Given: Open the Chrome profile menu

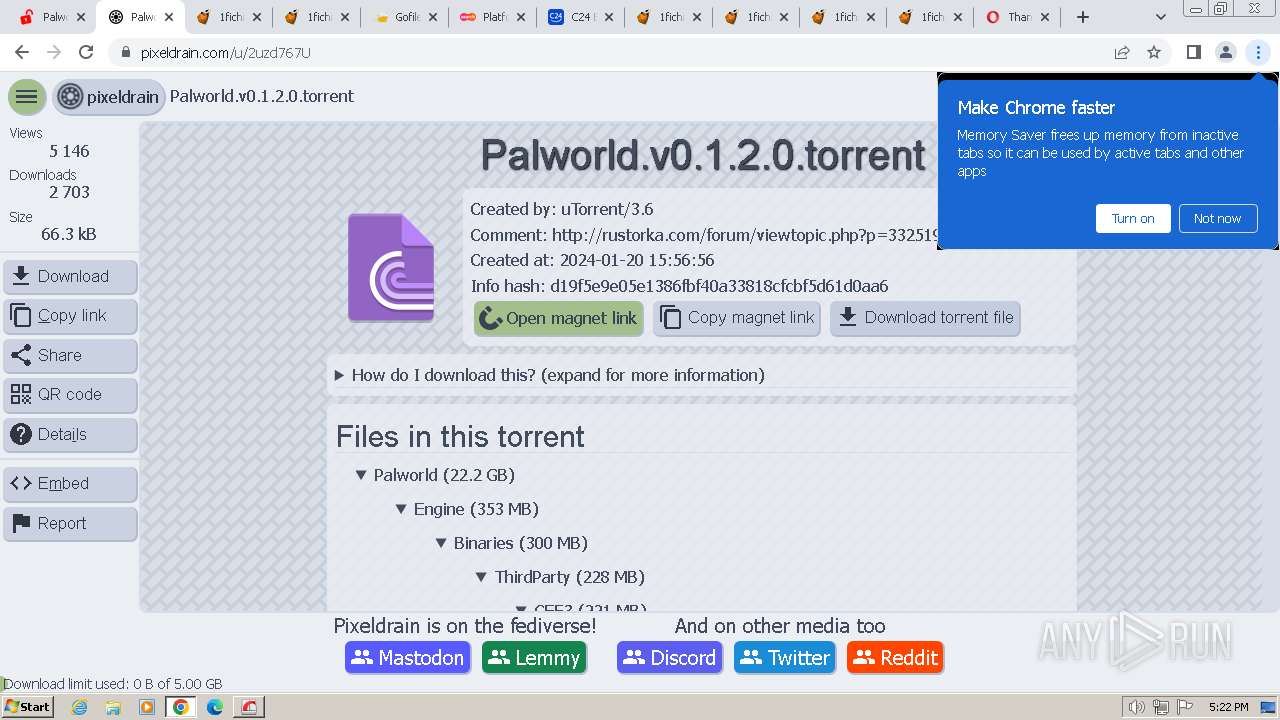Looking at the screenshot, I should [1226, 52].
